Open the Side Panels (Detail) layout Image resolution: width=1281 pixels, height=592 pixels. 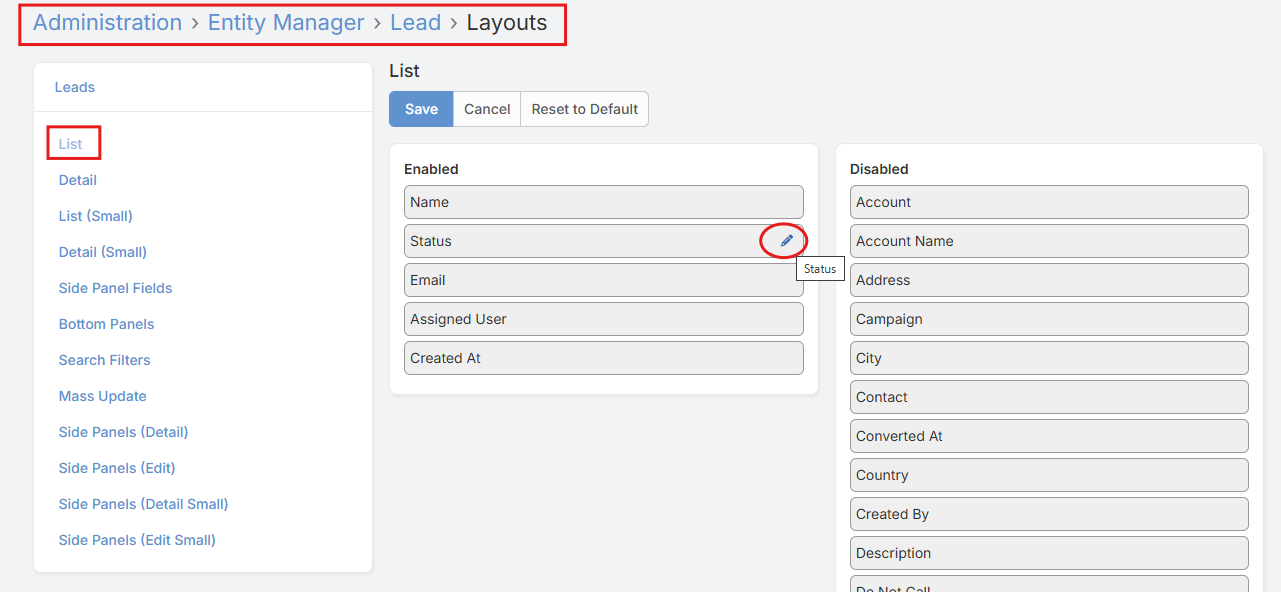click(x=123, y=431)
